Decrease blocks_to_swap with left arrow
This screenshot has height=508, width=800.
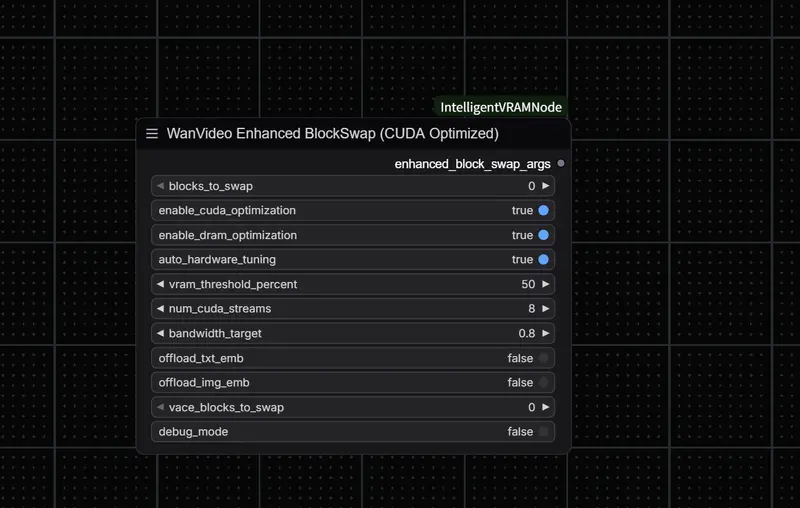(160, 186)
